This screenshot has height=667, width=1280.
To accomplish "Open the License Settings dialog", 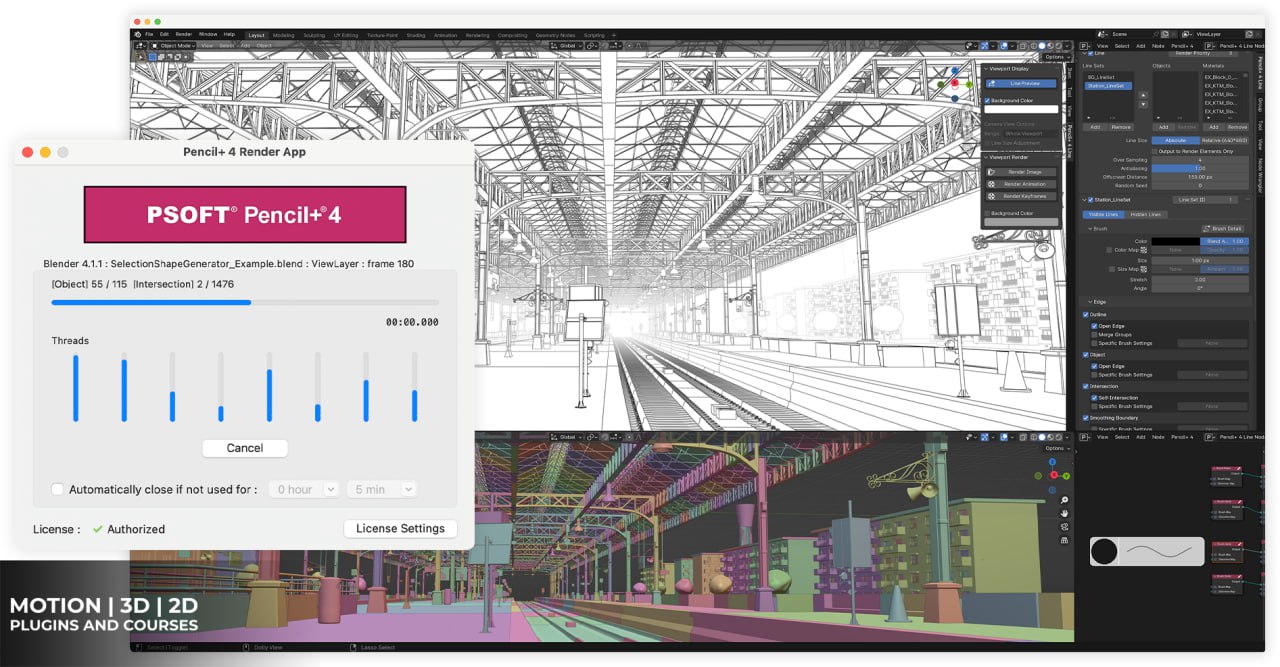I will pyautogui.click(x=400, y=529).
